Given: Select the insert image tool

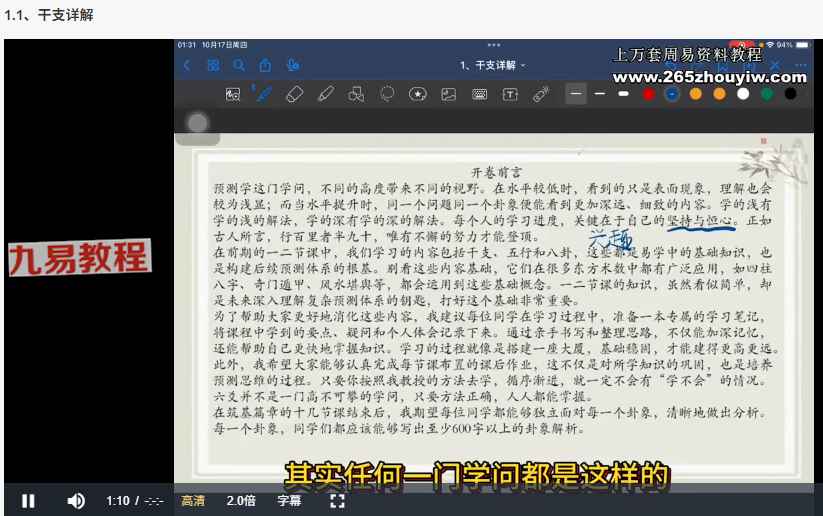Looking at the screenshot, I should tap(449, 94).
